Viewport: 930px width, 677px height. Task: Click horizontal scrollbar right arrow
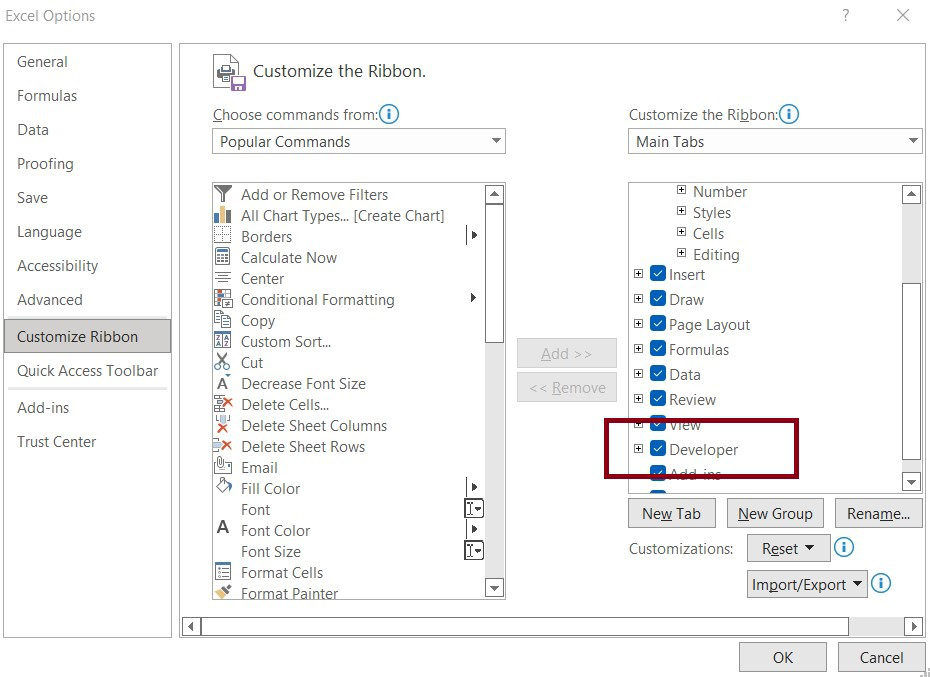click(x=913, y=626)
